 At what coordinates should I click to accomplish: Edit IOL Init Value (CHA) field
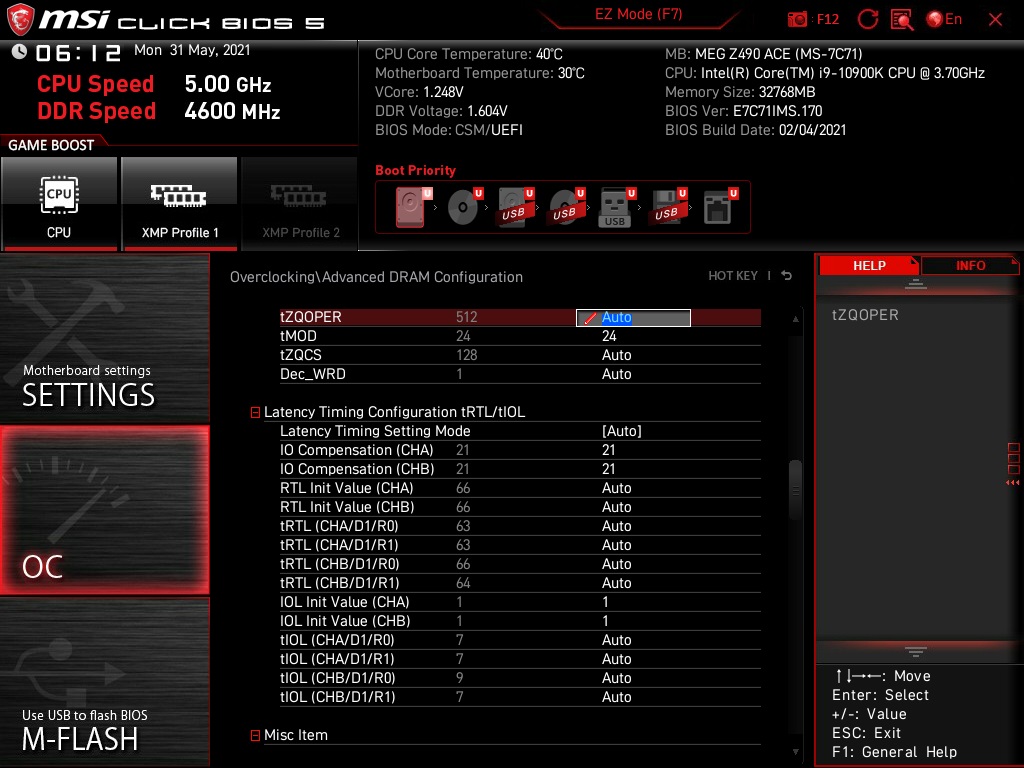605,601
